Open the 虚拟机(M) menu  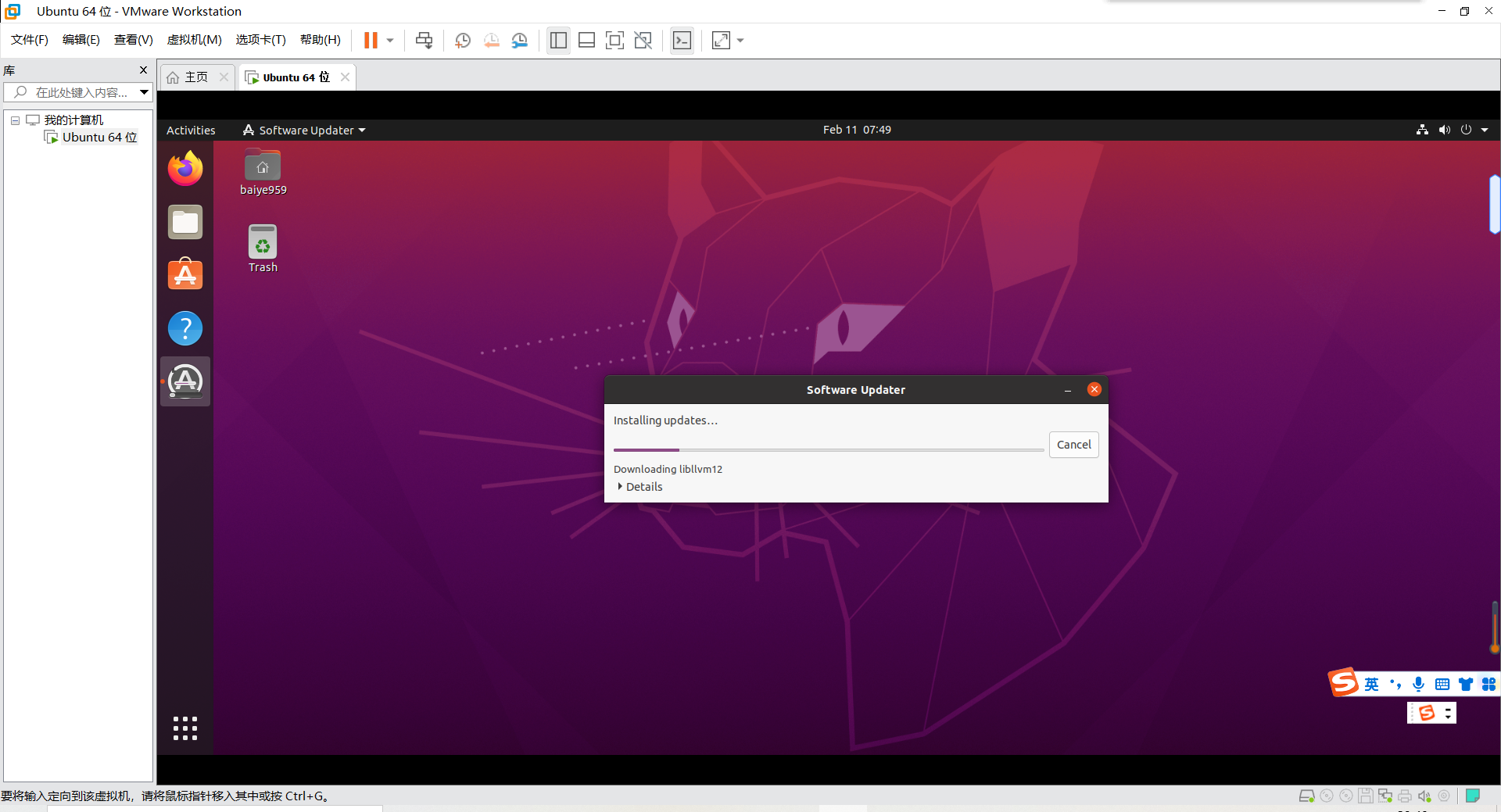[195, 40]
